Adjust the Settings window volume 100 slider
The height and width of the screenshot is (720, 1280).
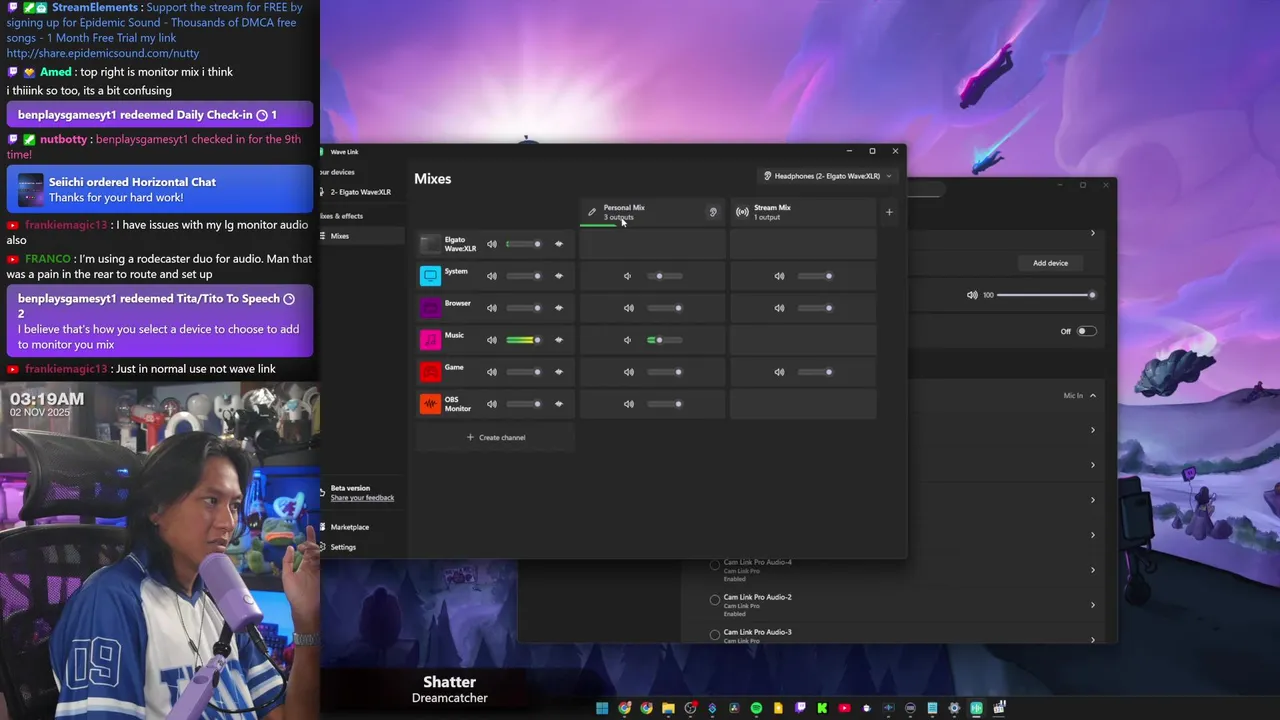(1045, 295)
